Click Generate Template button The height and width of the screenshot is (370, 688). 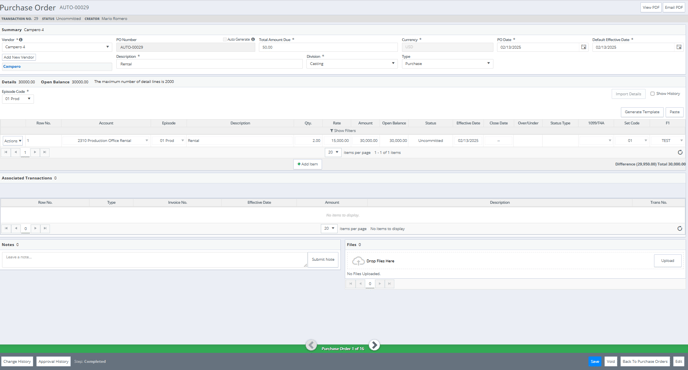(x=642, y=112)
